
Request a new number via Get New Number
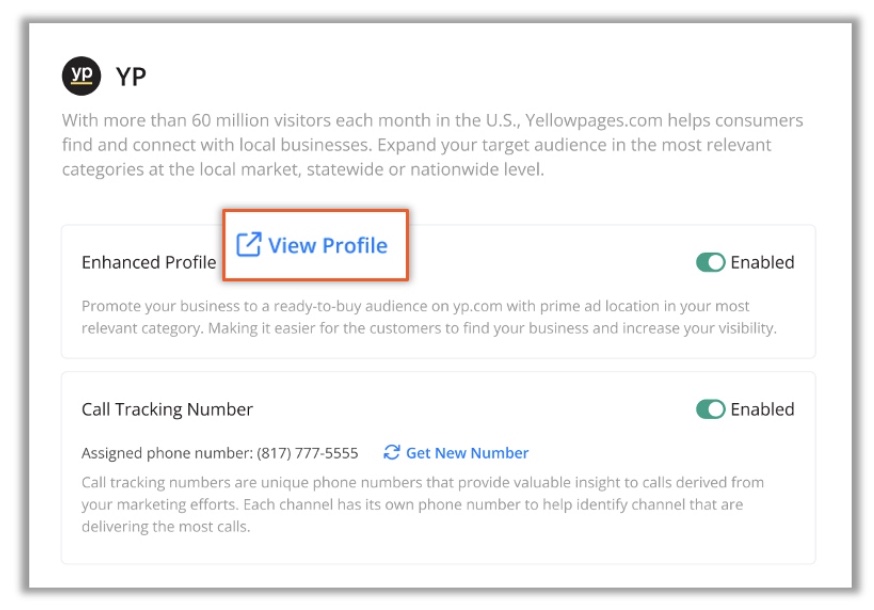click(x=467, y=453)
